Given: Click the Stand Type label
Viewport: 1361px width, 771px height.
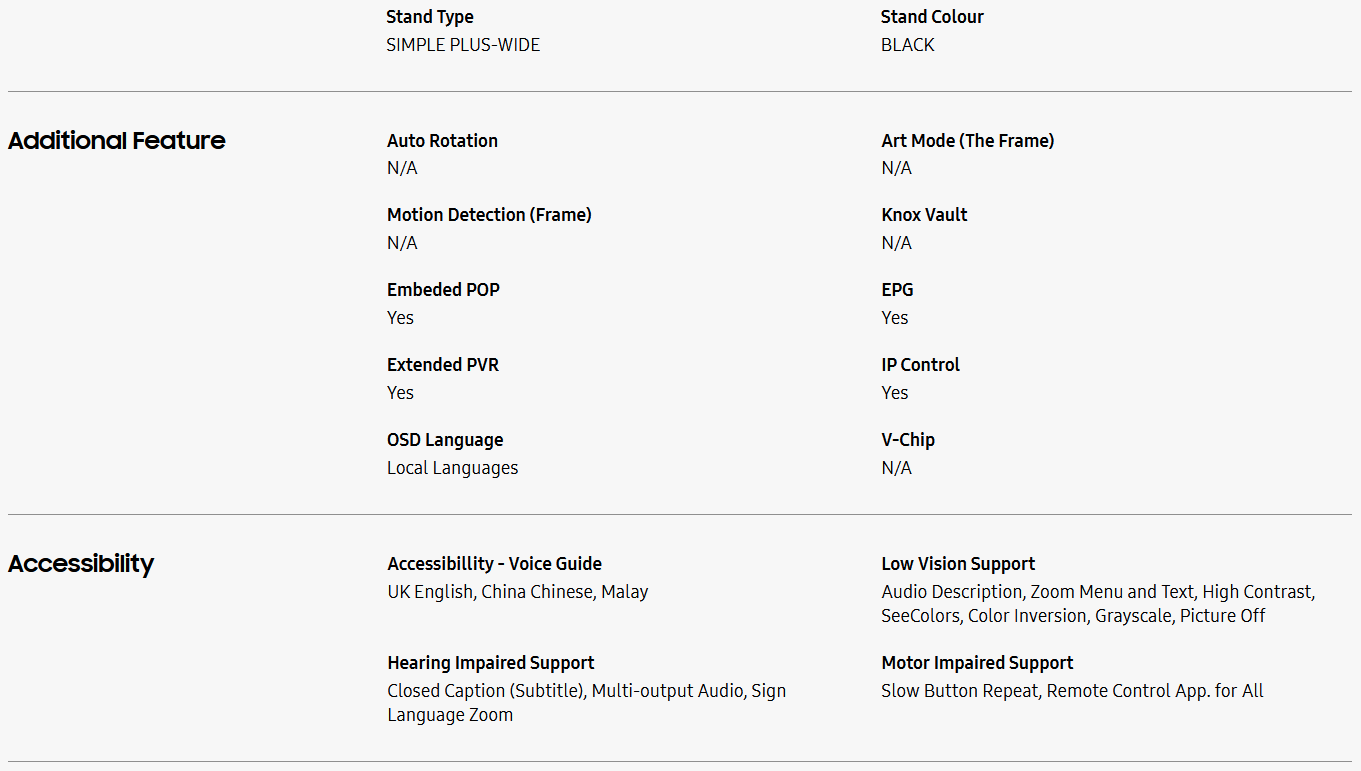Looking at the screenshot, I should pos(430,17).
